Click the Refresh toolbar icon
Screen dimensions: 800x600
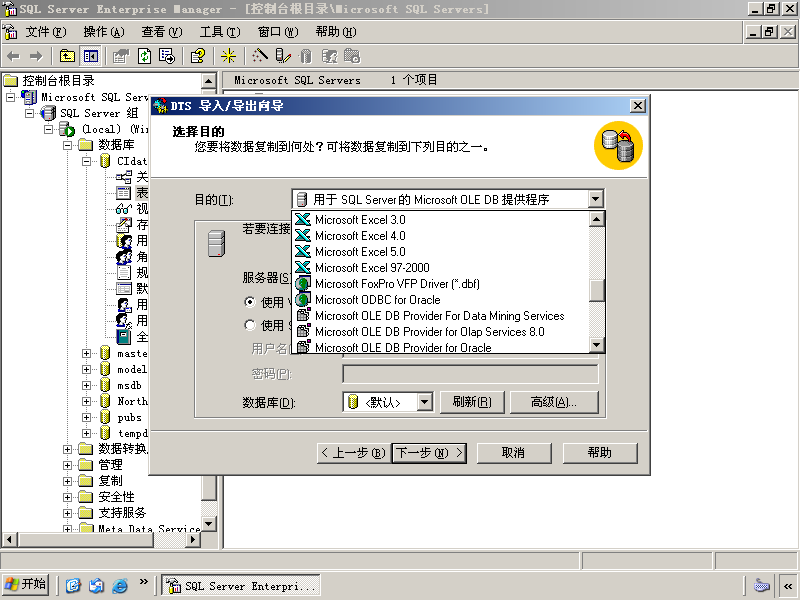click(x=144, y=56)
